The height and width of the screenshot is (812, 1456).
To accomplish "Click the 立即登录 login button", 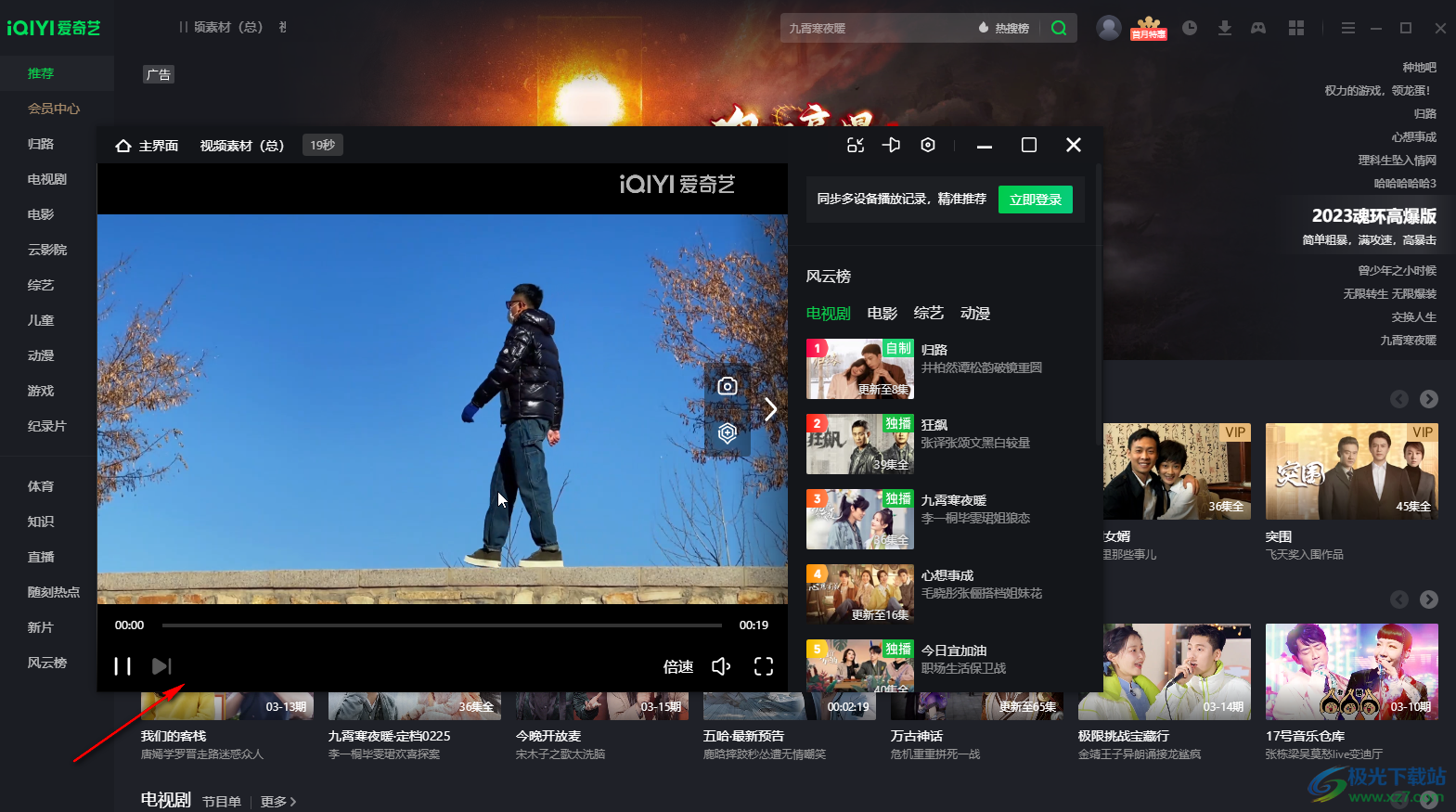I will [x=1036, y=200].
